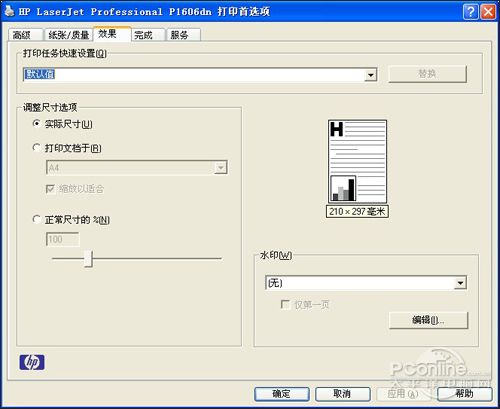500x409 pixels.
Task: Click the percentage field showing 100
Action: coord(62,239)
